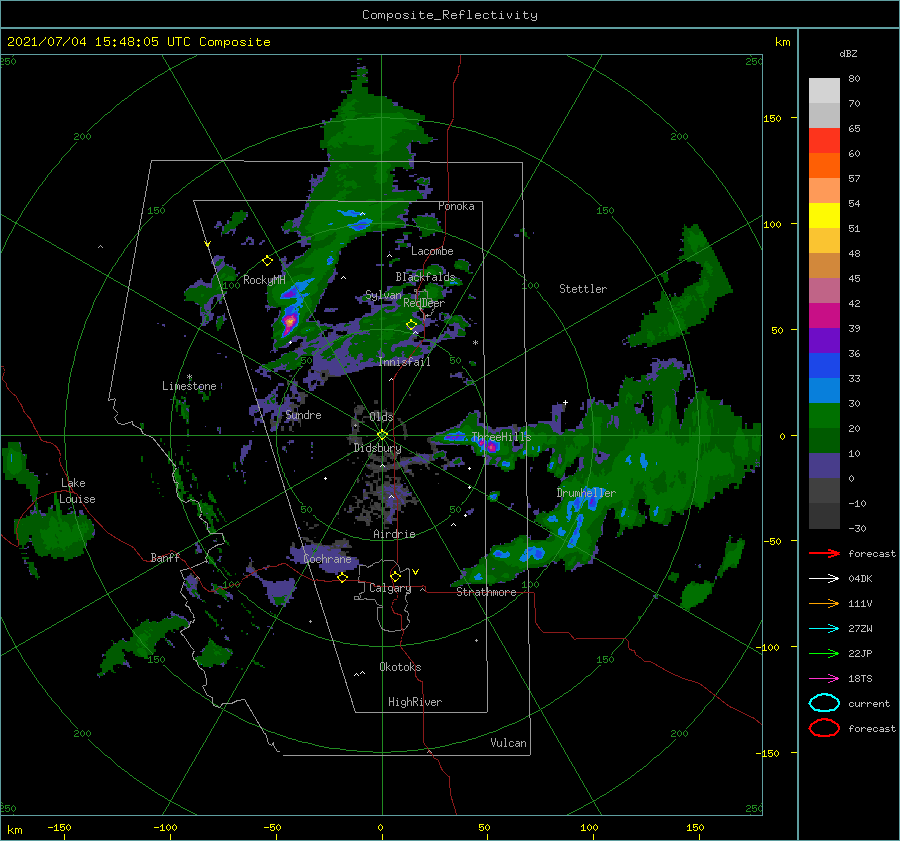Pick the light blue 33 dBZ swatch

point(824,390)
